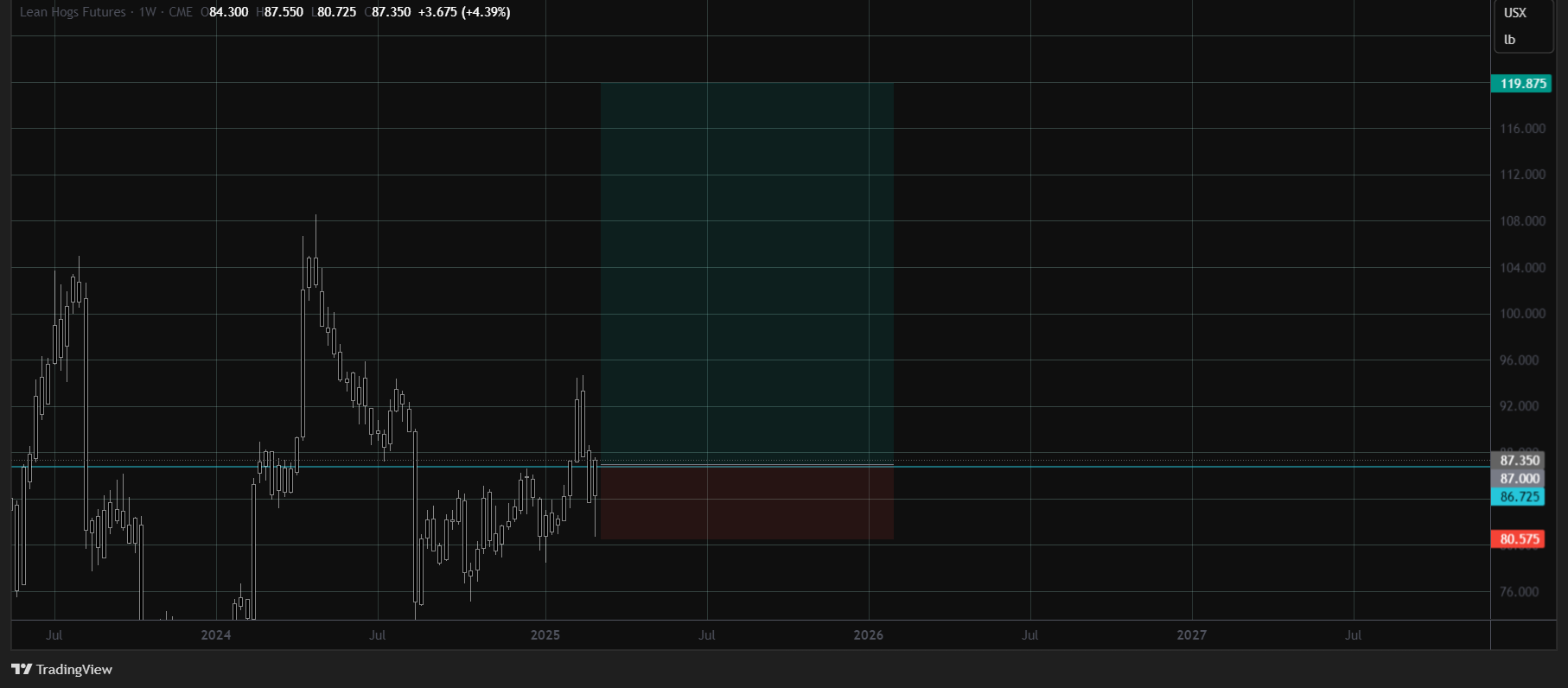The height and width of the screenshot is (688, 1568).
Task: Click the Jul label between 2026 and 2027
Action: (x=1030, y=635)
